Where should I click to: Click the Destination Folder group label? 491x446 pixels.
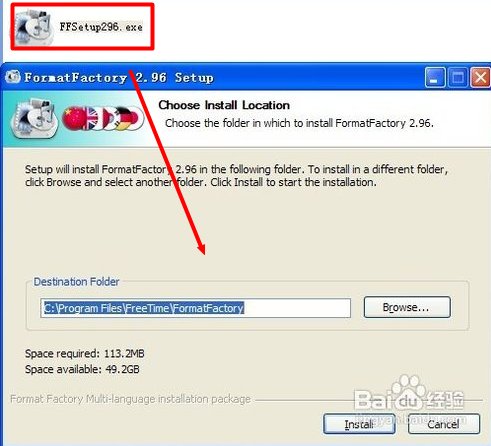pos(76,282)
